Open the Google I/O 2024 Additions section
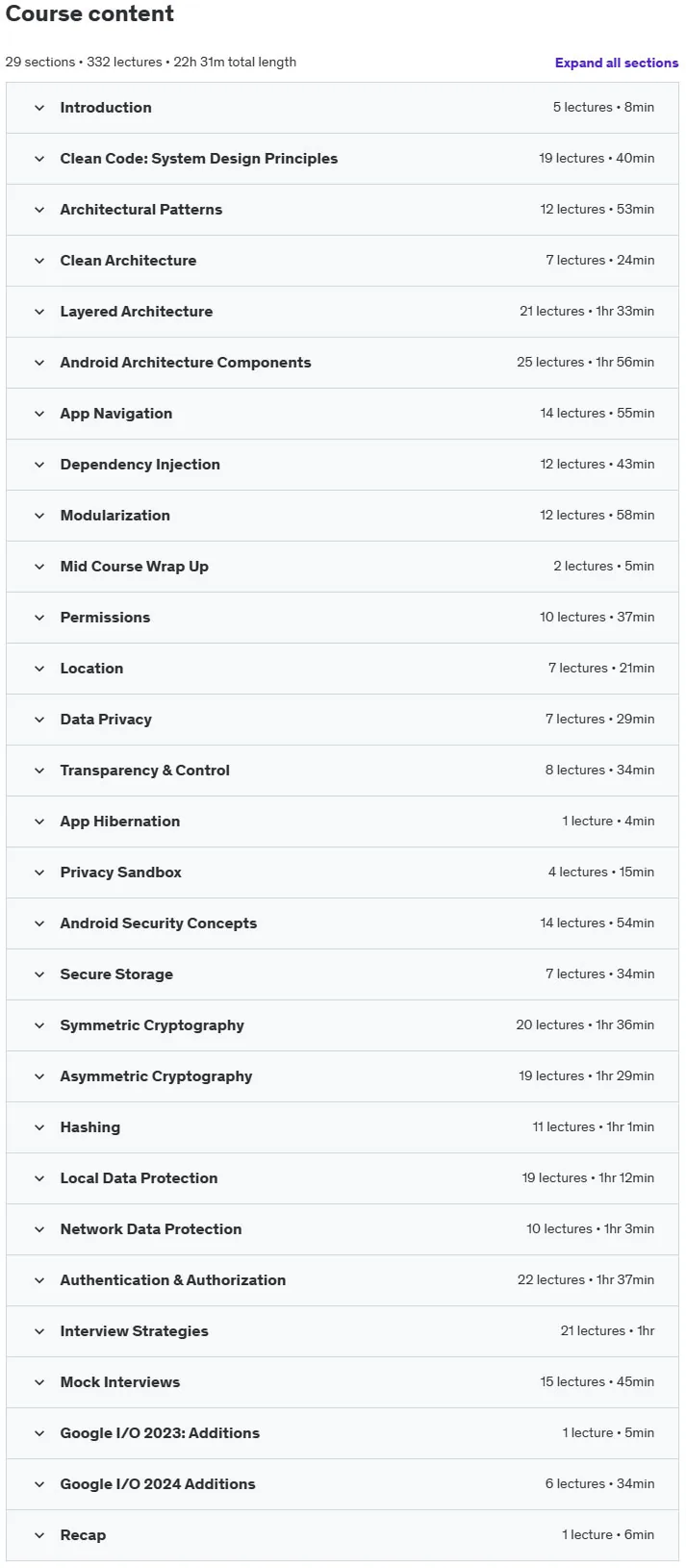Viewport: 686px width, 1568px height. (343, 1484)
